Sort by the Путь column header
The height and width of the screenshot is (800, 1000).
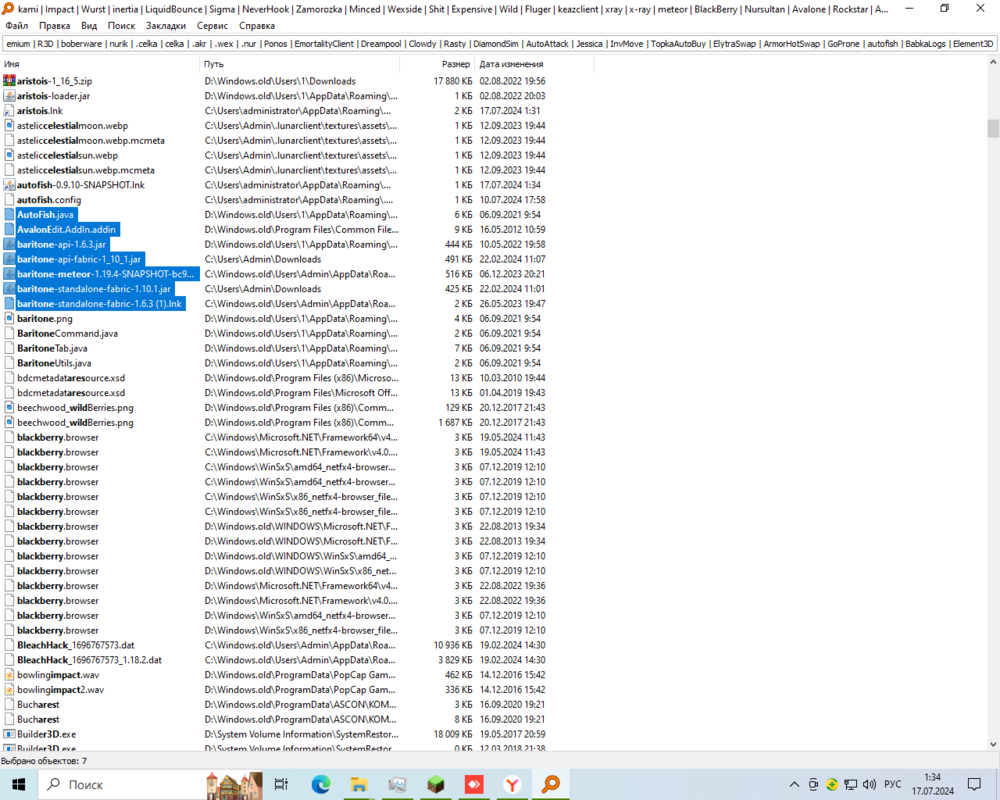[x=300, y=64]
